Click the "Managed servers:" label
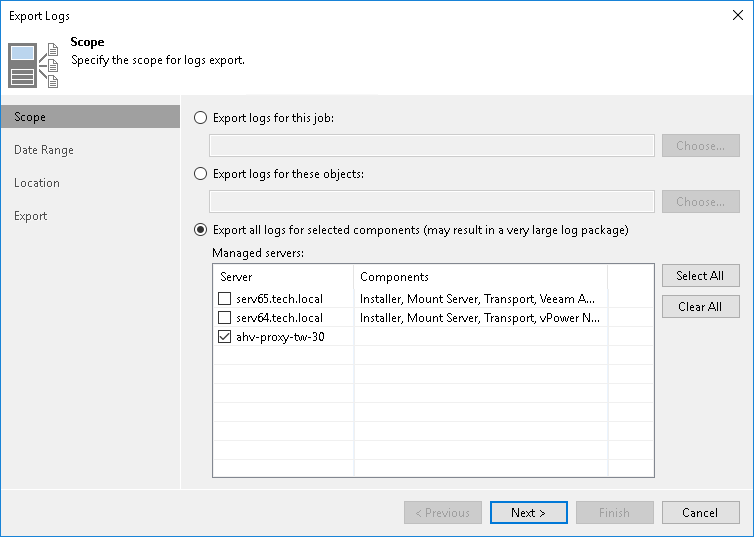Viewport: 754px width, 537px height. coord(258,253)
